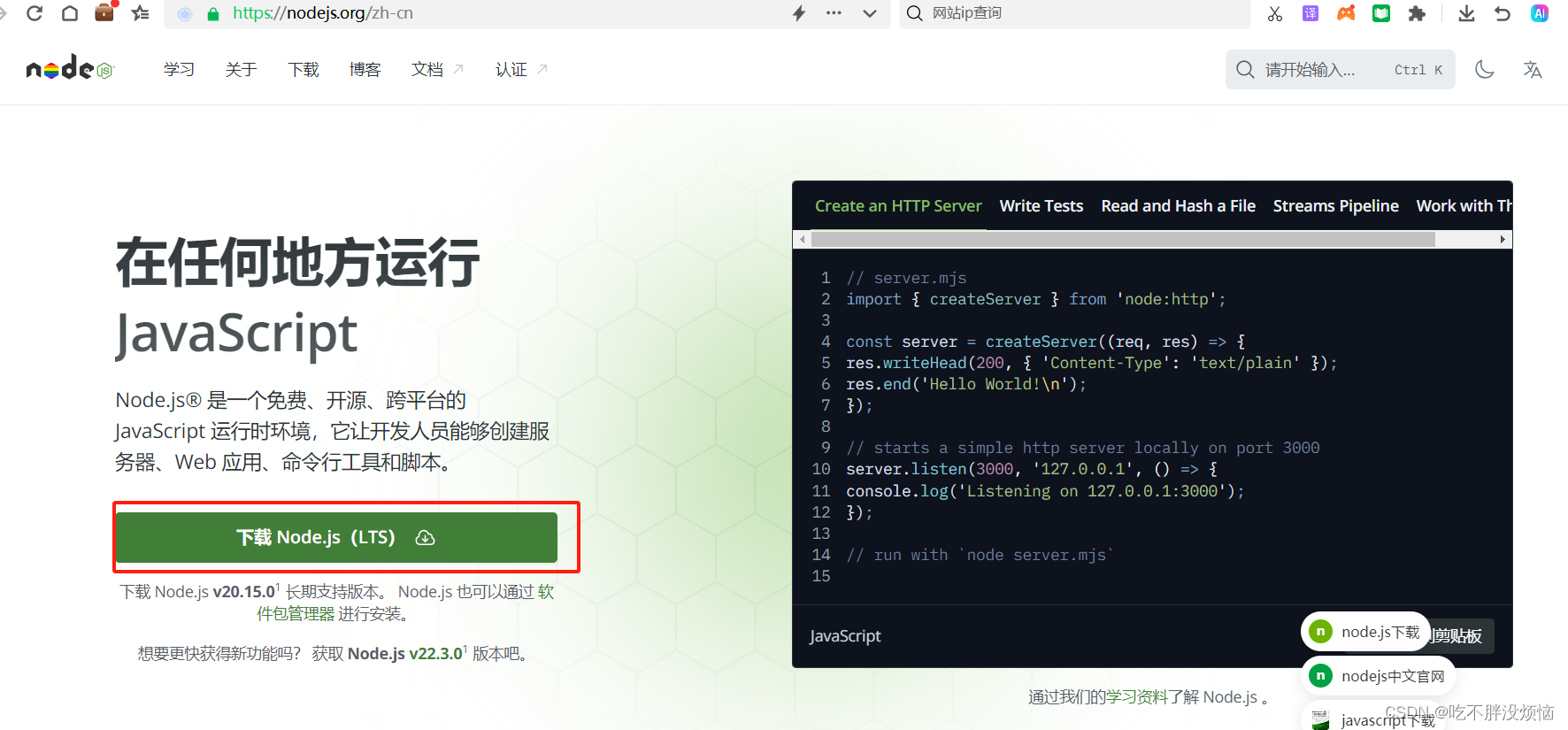The image size is (1568, 730).
Task: Go to the browser home page icon
Action: [70, 13]
